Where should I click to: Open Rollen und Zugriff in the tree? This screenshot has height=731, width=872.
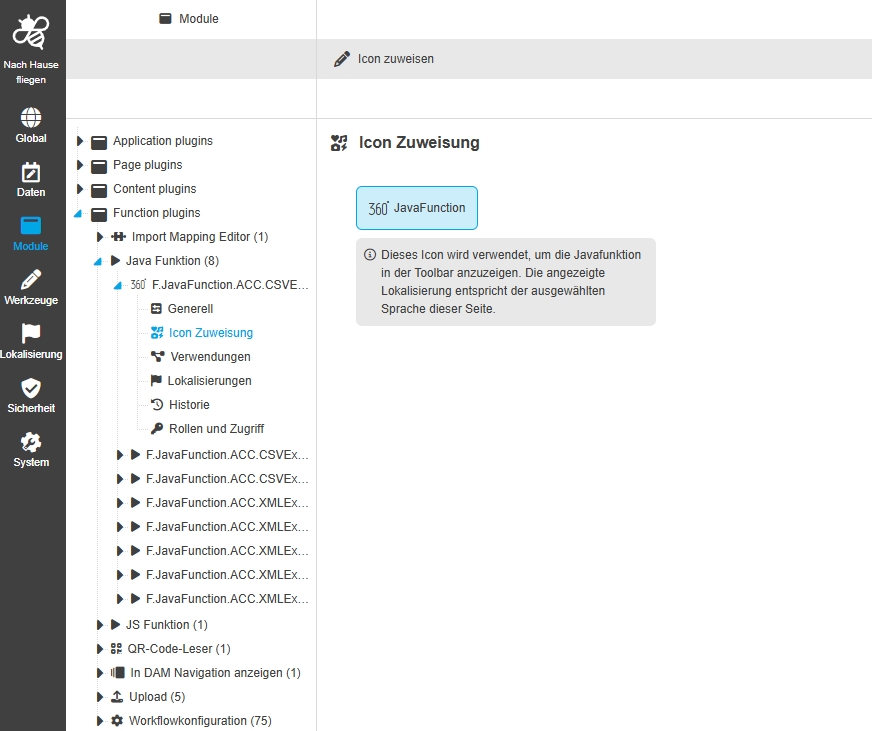(216, 428)
